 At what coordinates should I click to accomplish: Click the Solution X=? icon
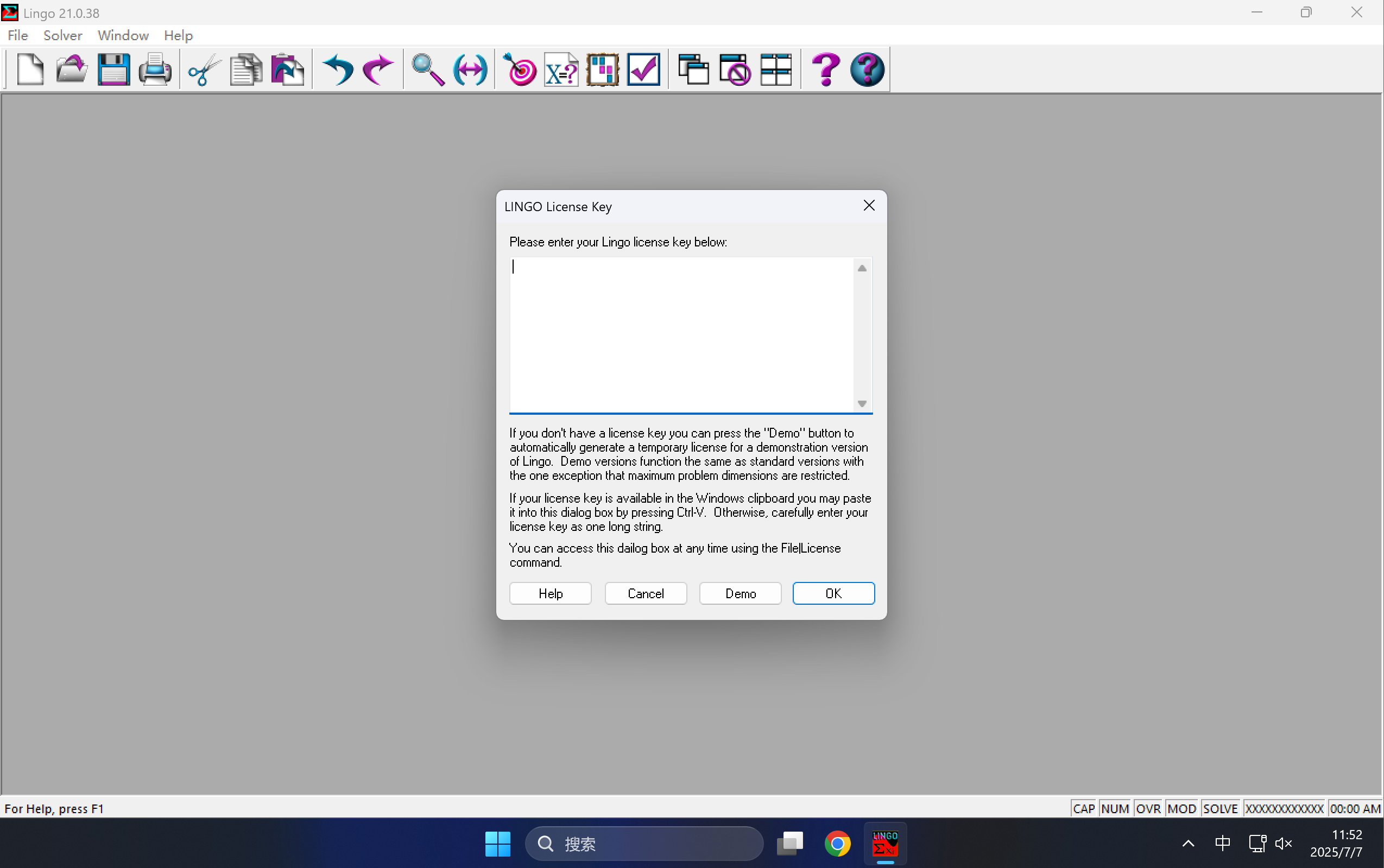pos(561,69)
